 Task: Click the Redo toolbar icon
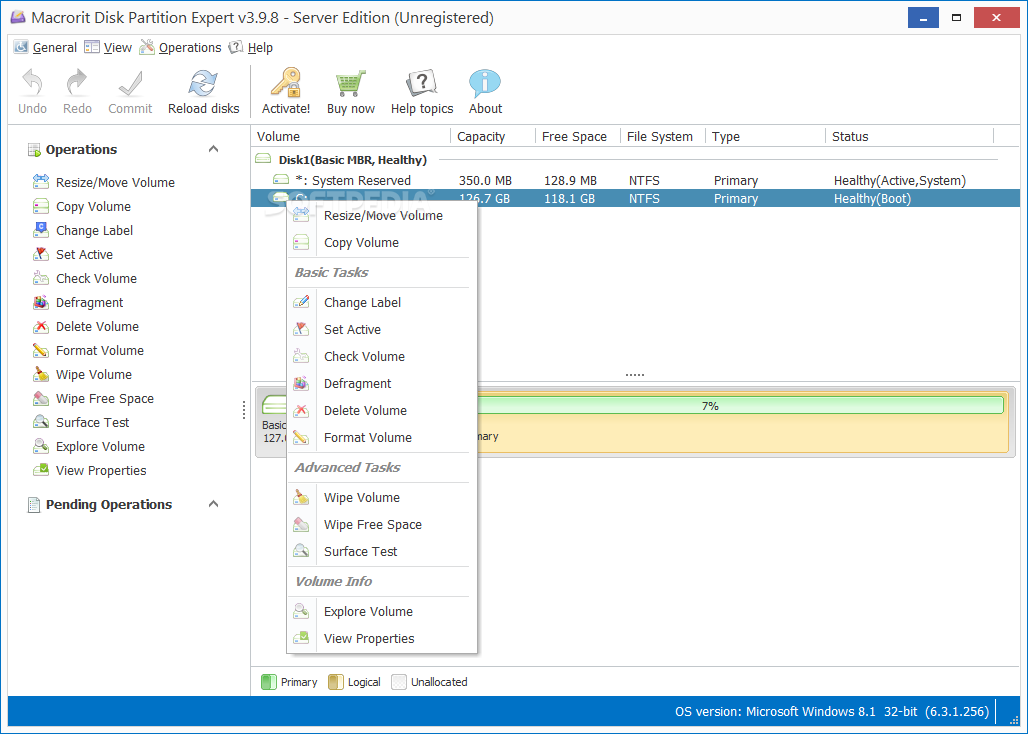[x=77, y=84]
